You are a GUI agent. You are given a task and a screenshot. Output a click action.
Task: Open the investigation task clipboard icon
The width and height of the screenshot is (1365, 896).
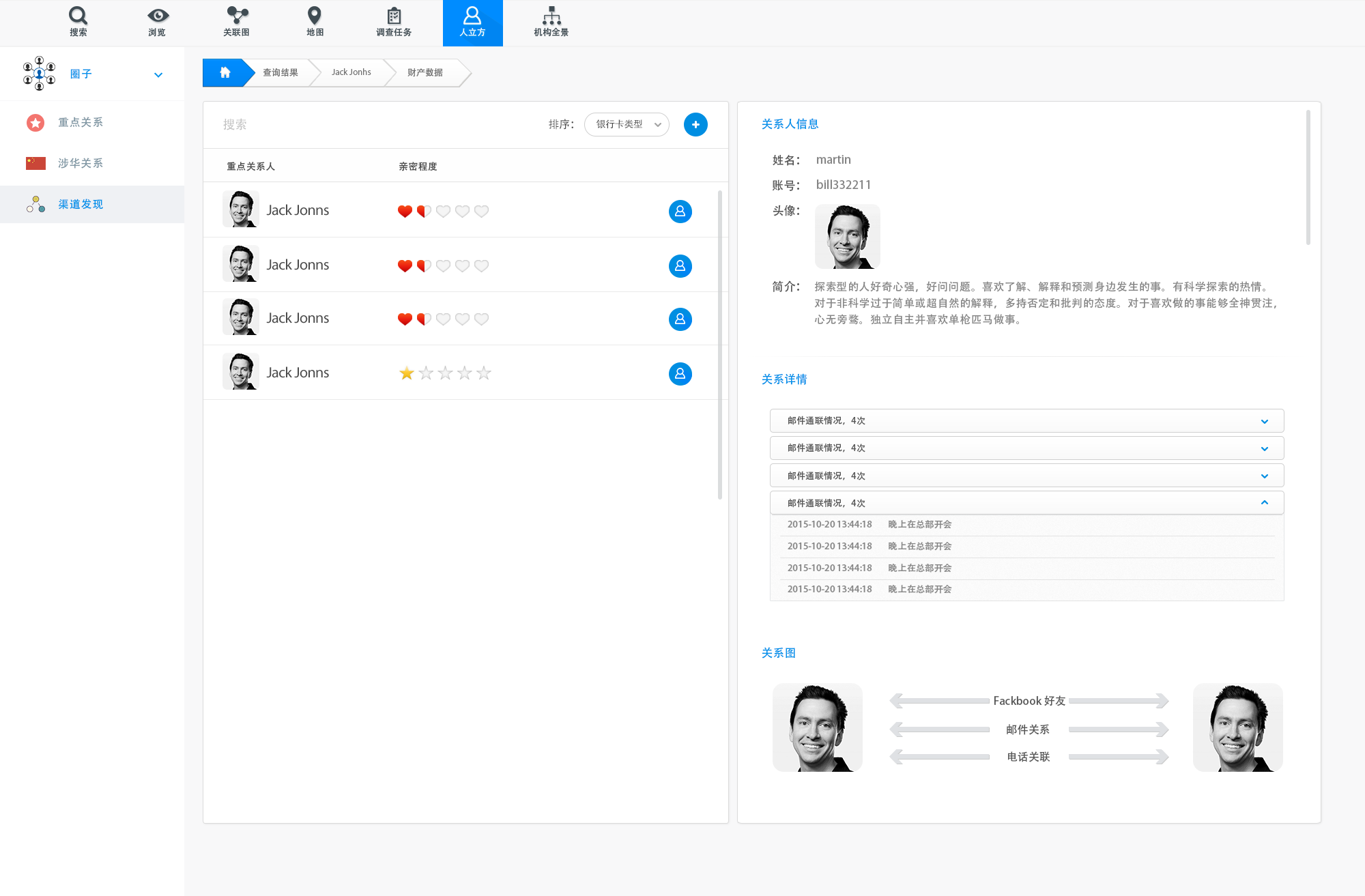point(394,16)
